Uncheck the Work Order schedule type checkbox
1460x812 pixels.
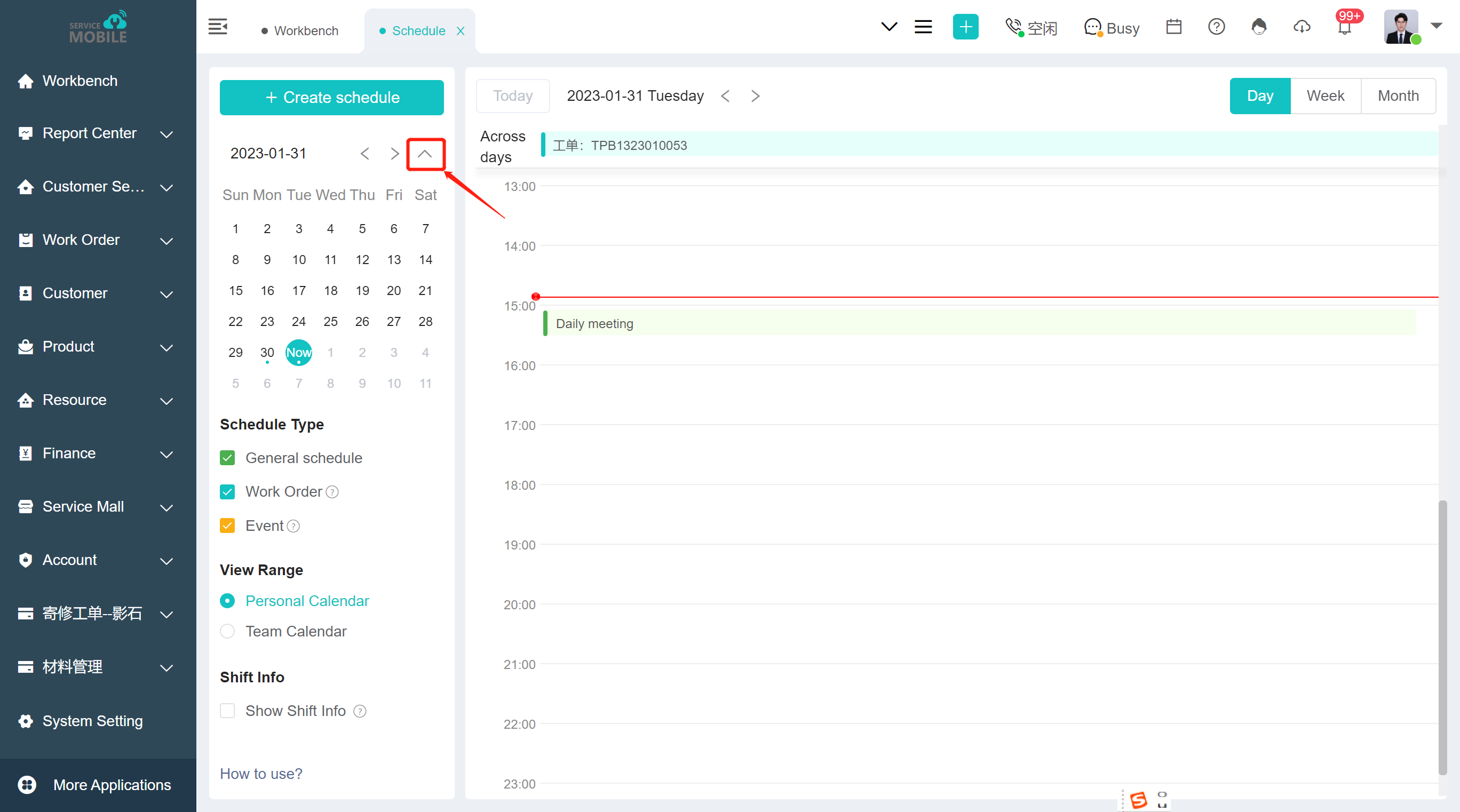coord(227,492)
